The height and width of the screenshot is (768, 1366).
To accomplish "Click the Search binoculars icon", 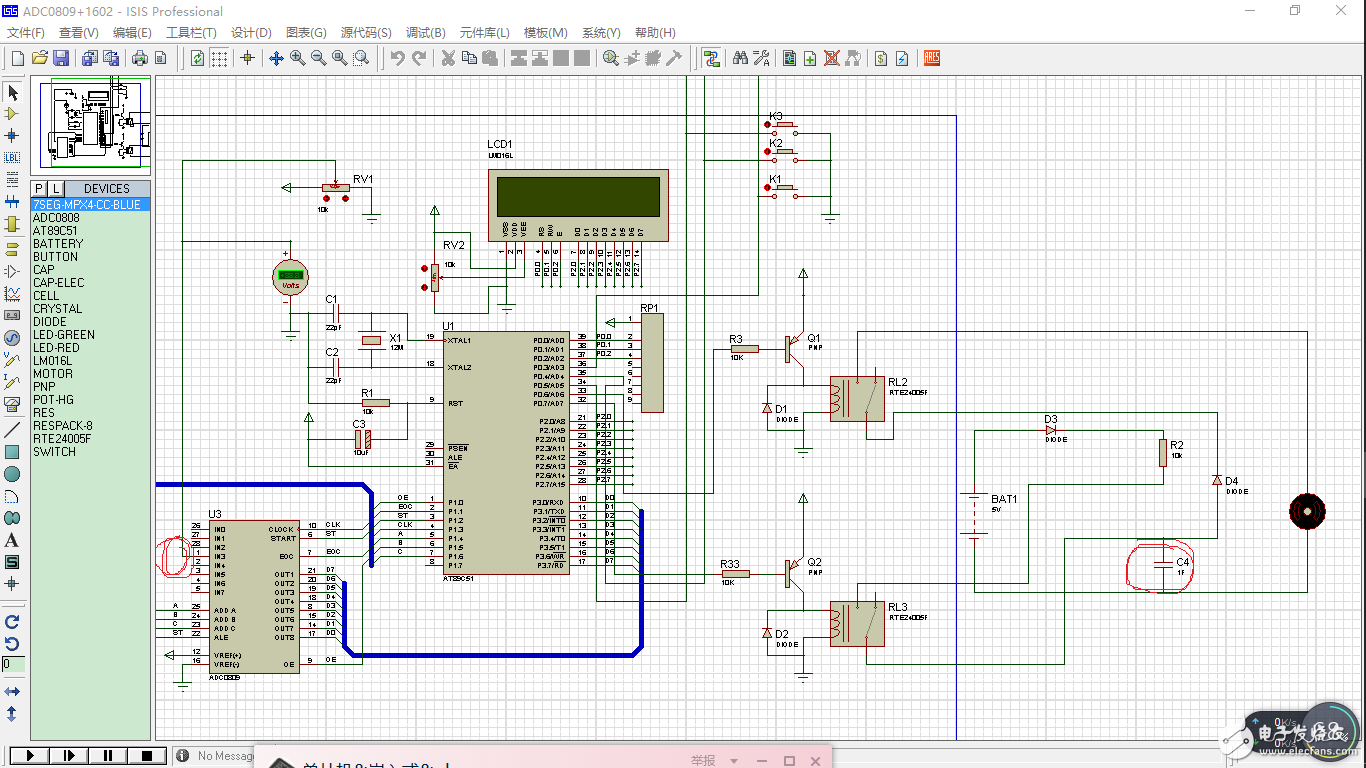I will click(740, 59).
